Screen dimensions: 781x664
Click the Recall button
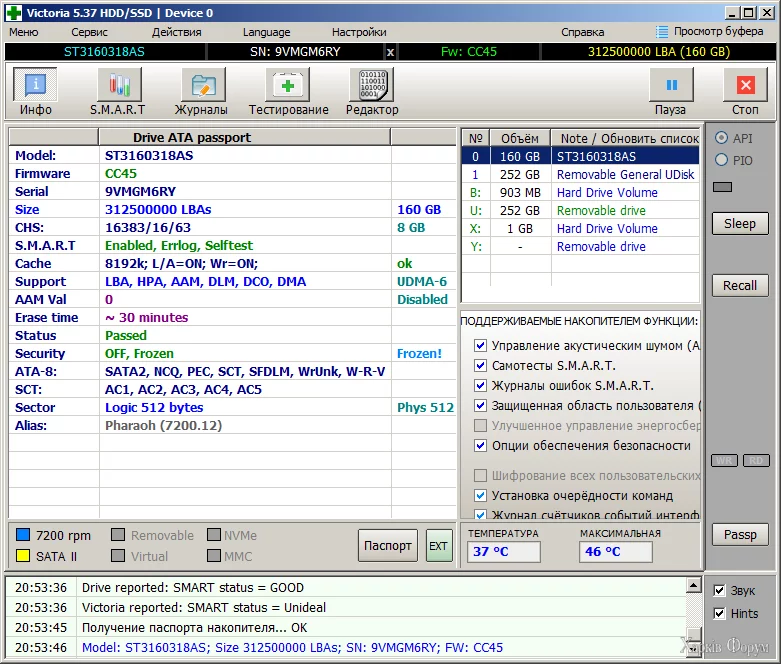point(739,285)
